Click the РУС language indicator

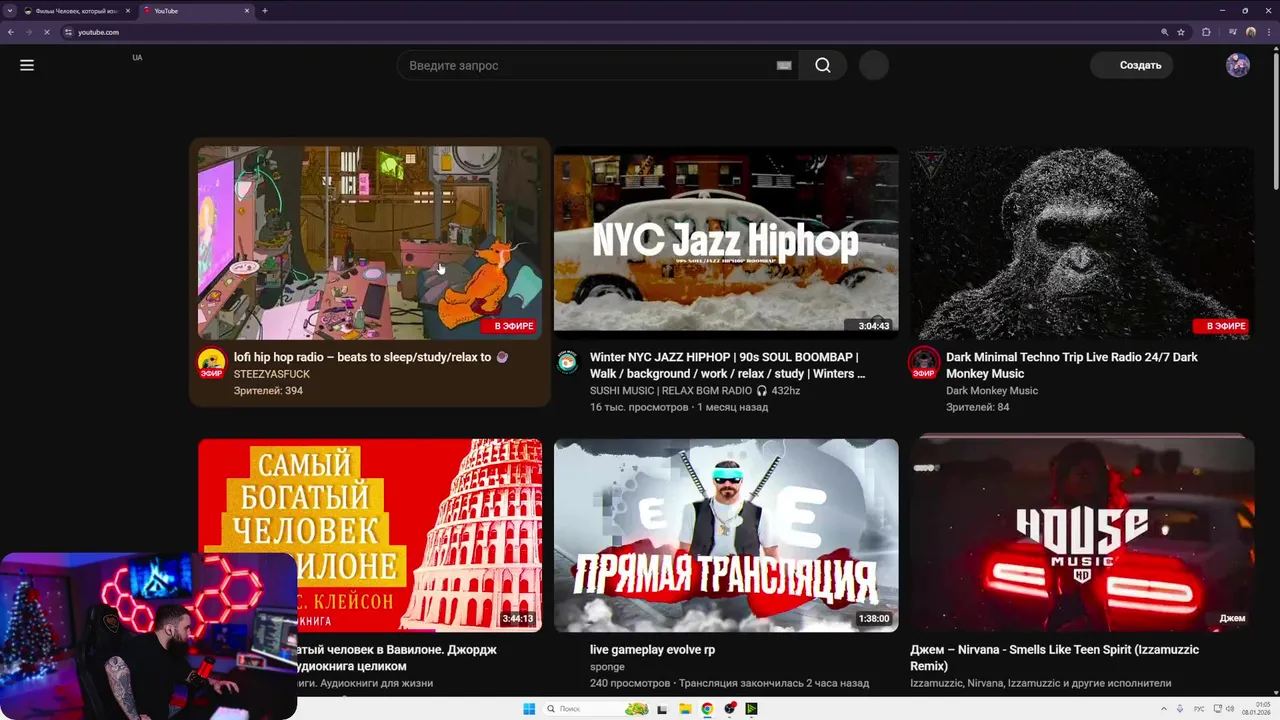1199,709
